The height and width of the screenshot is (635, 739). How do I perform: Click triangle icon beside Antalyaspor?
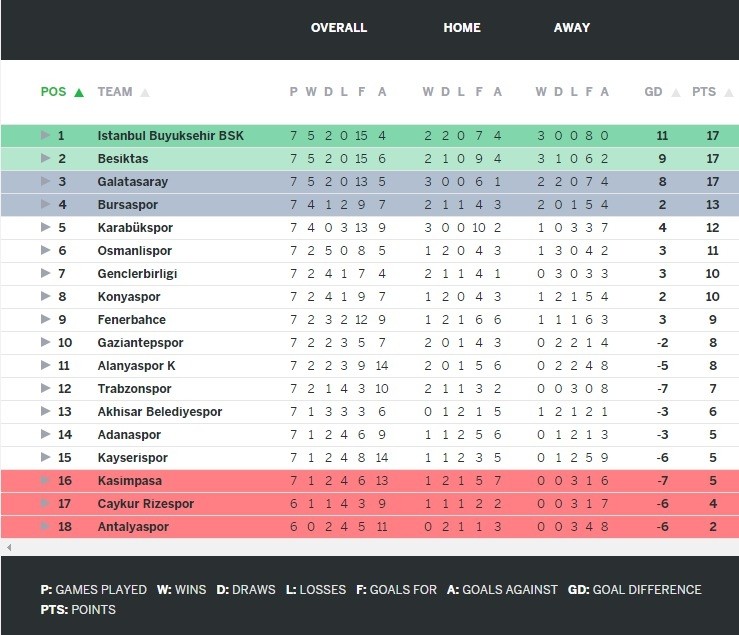pos(45,526)
